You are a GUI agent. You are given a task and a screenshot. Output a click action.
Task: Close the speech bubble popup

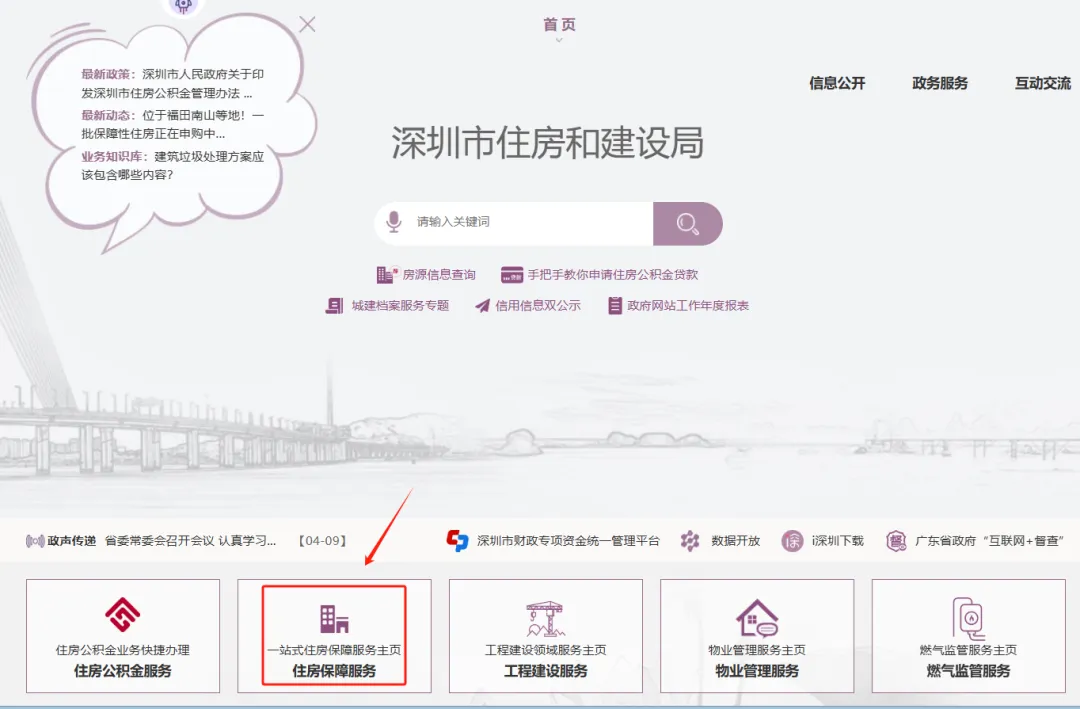click(x=307, y=24)
